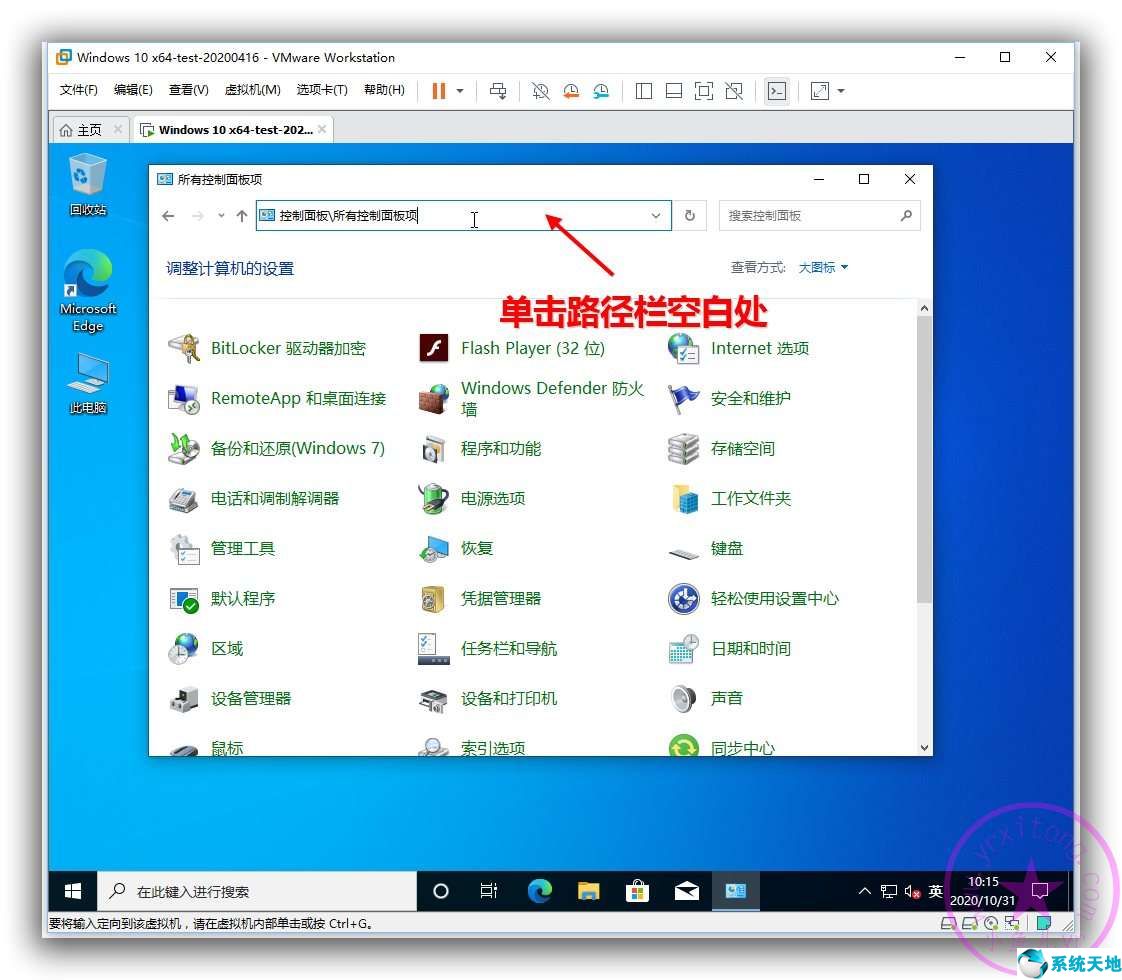Open the 帮助(H) menu
The image size is (1122, 980).
pos(384,89)
